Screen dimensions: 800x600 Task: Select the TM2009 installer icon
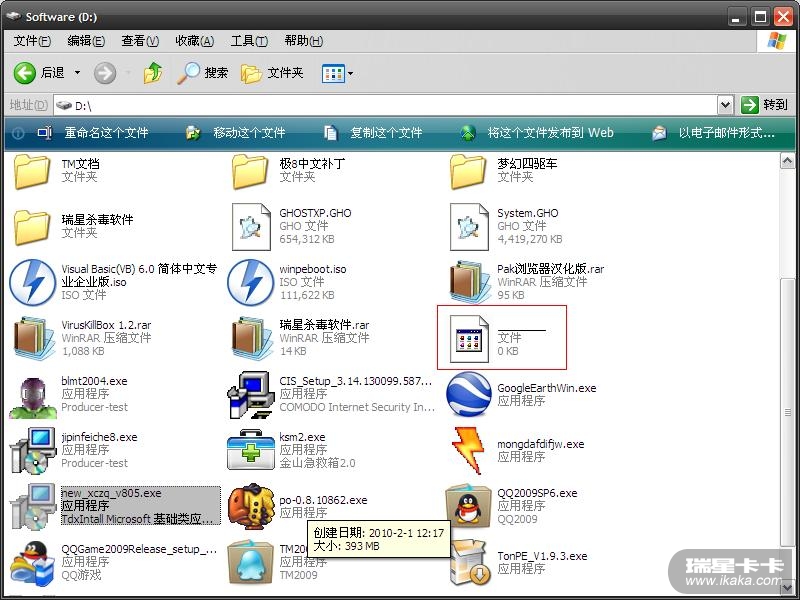[x=251, y=563]
